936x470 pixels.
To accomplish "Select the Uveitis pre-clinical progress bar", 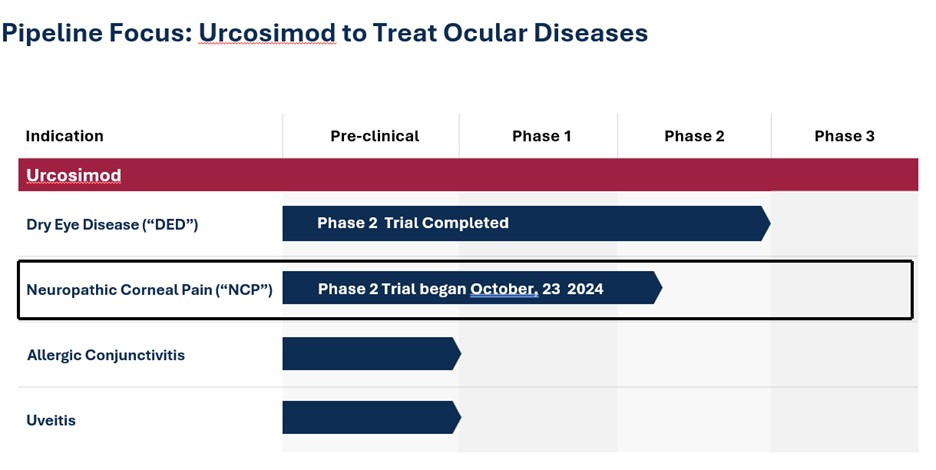I will 368,418.
